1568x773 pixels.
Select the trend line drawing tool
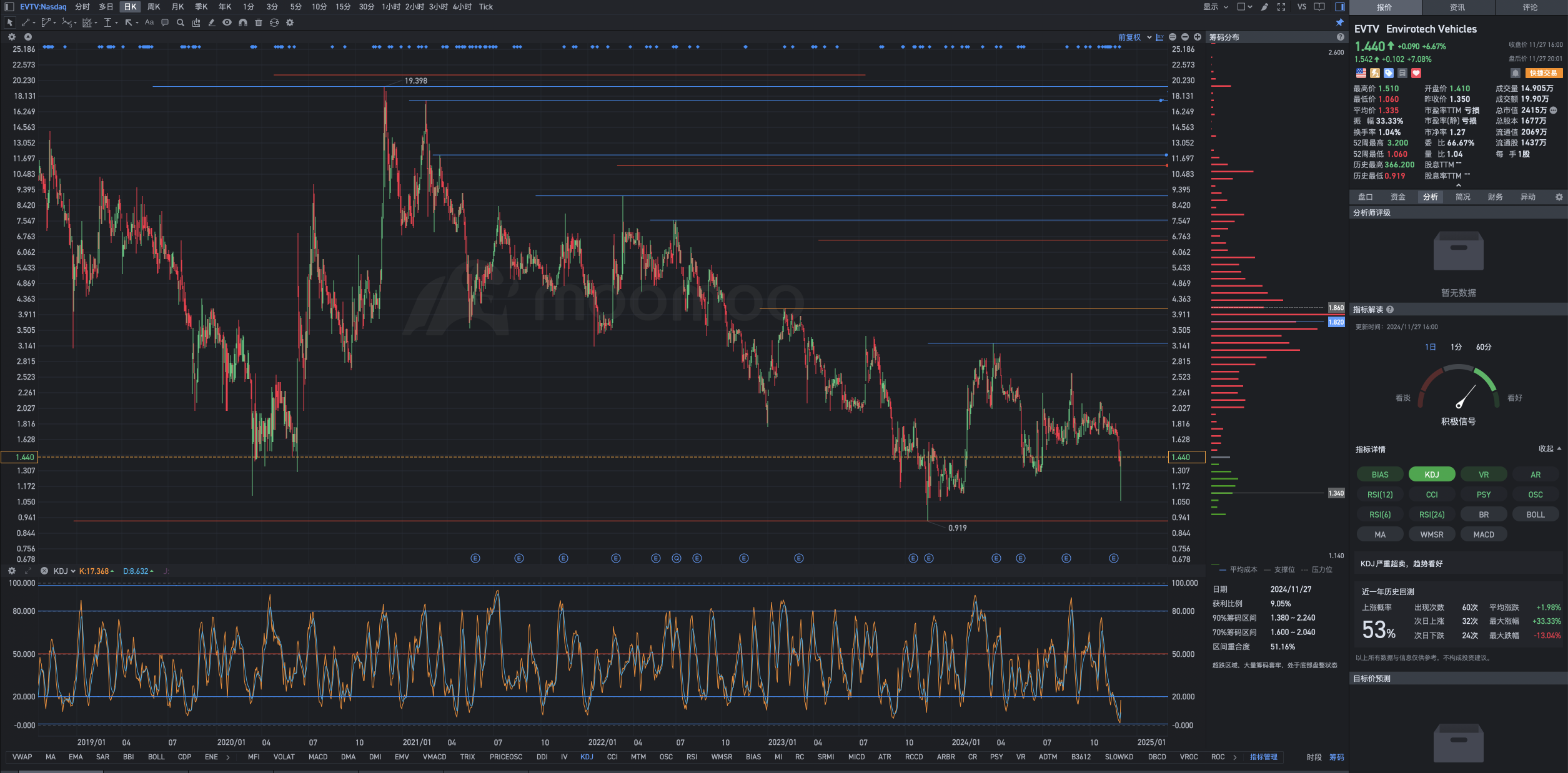click(x=26, y=22)
